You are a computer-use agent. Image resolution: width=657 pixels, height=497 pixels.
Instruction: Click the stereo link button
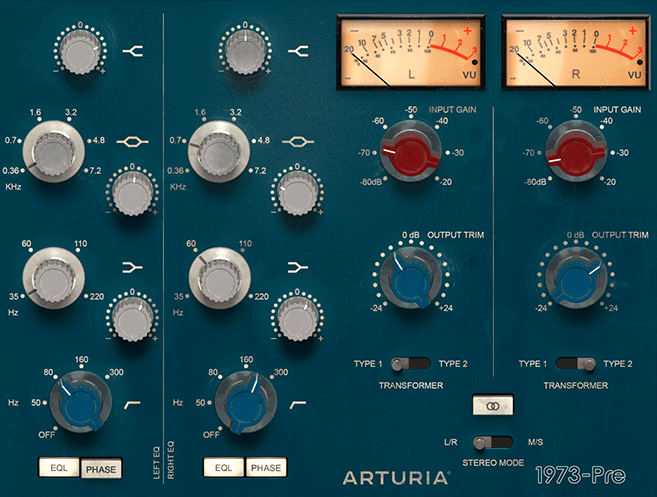[x=493, y=405]
